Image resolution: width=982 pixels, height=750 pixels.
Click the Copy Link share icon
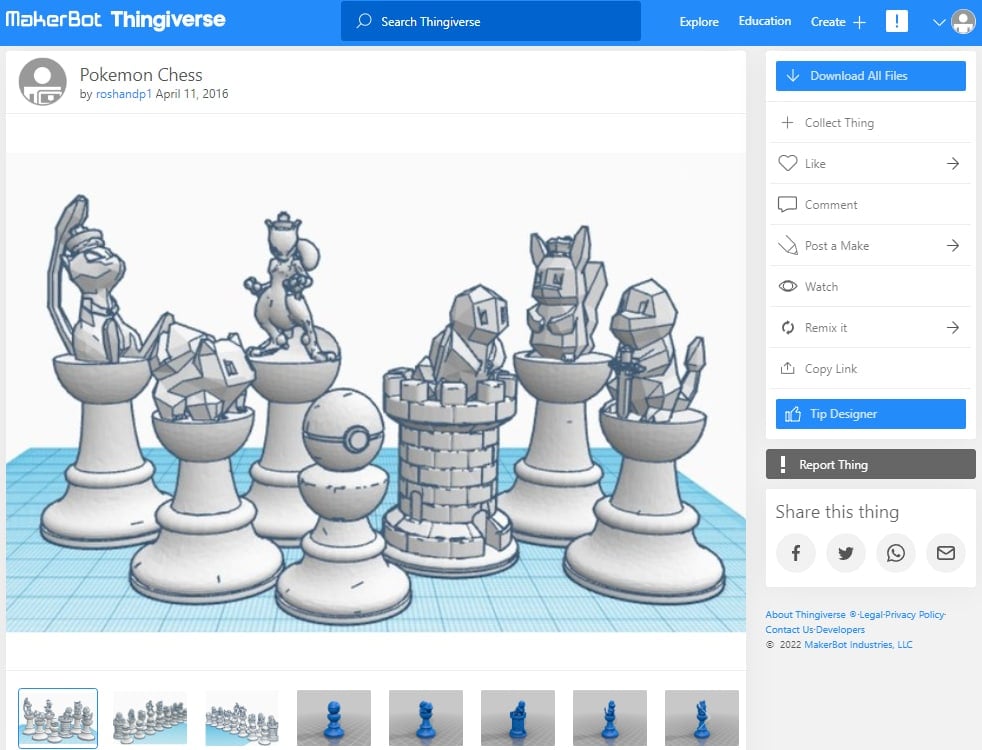[788, 368]
